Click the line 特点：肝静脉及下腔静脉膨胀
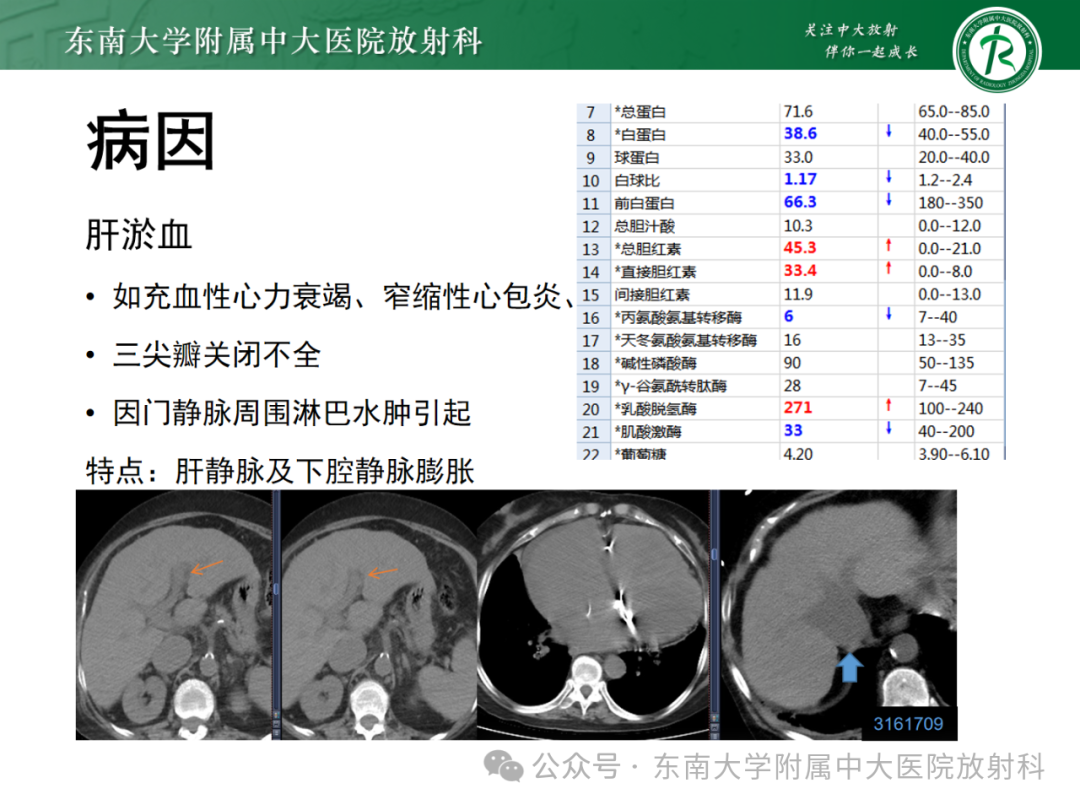The height and width of the screenshot is (810, 1080). 280,472
